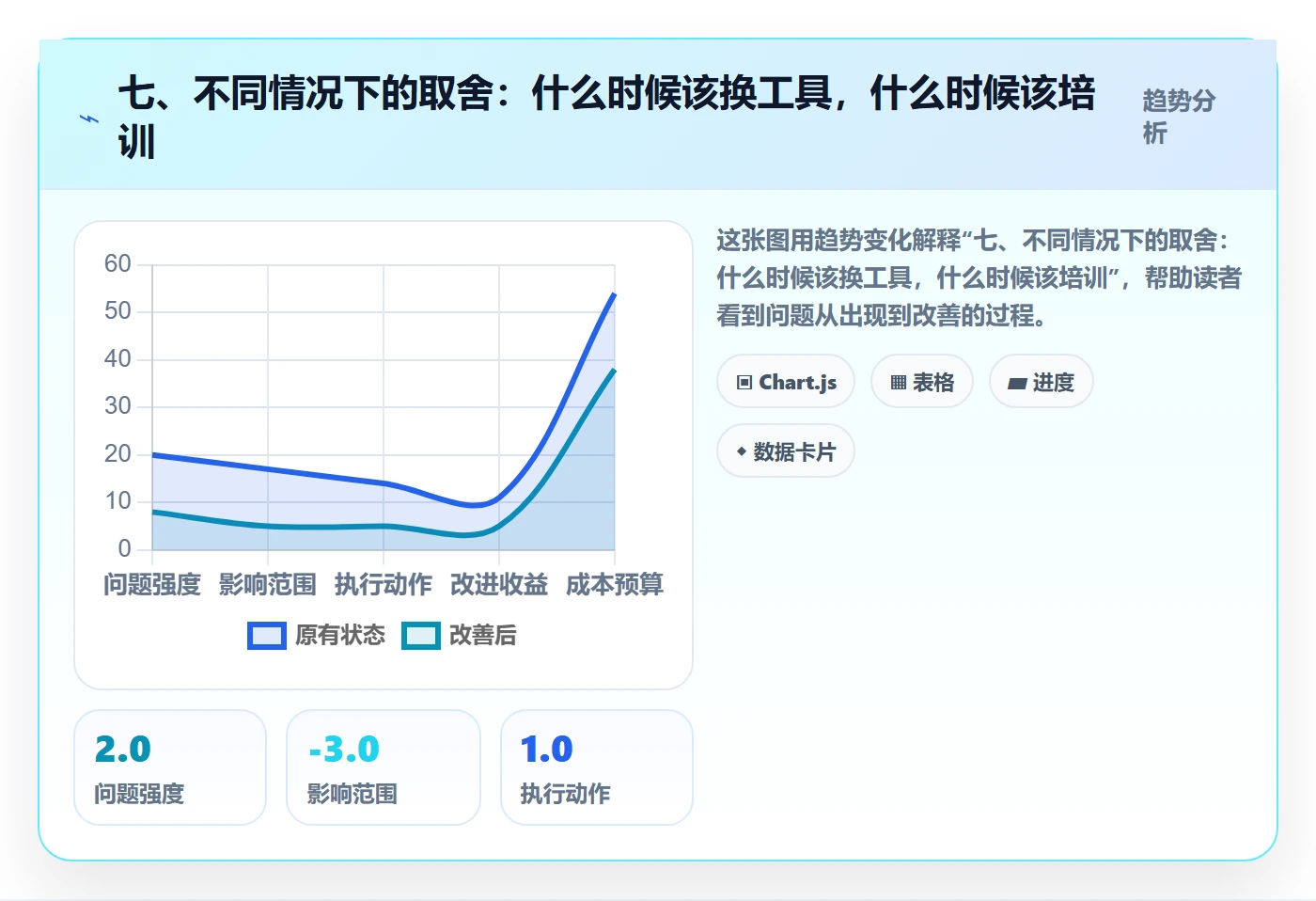This screenshot has width=1316, height=901.
Task: Click the y-axis value 10
Action: 117,500
